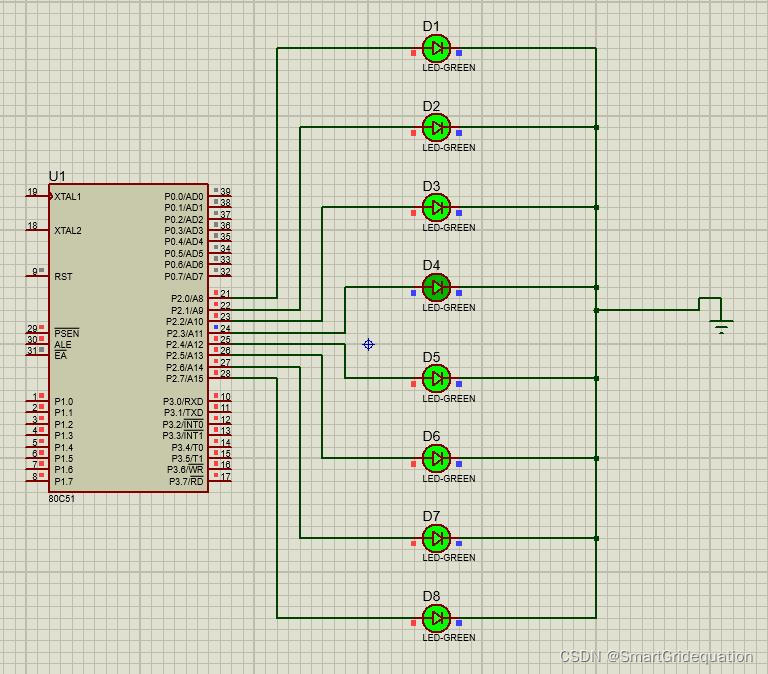Click the D2 green LED component
768x674 pixels.
[x=436, y=127]
